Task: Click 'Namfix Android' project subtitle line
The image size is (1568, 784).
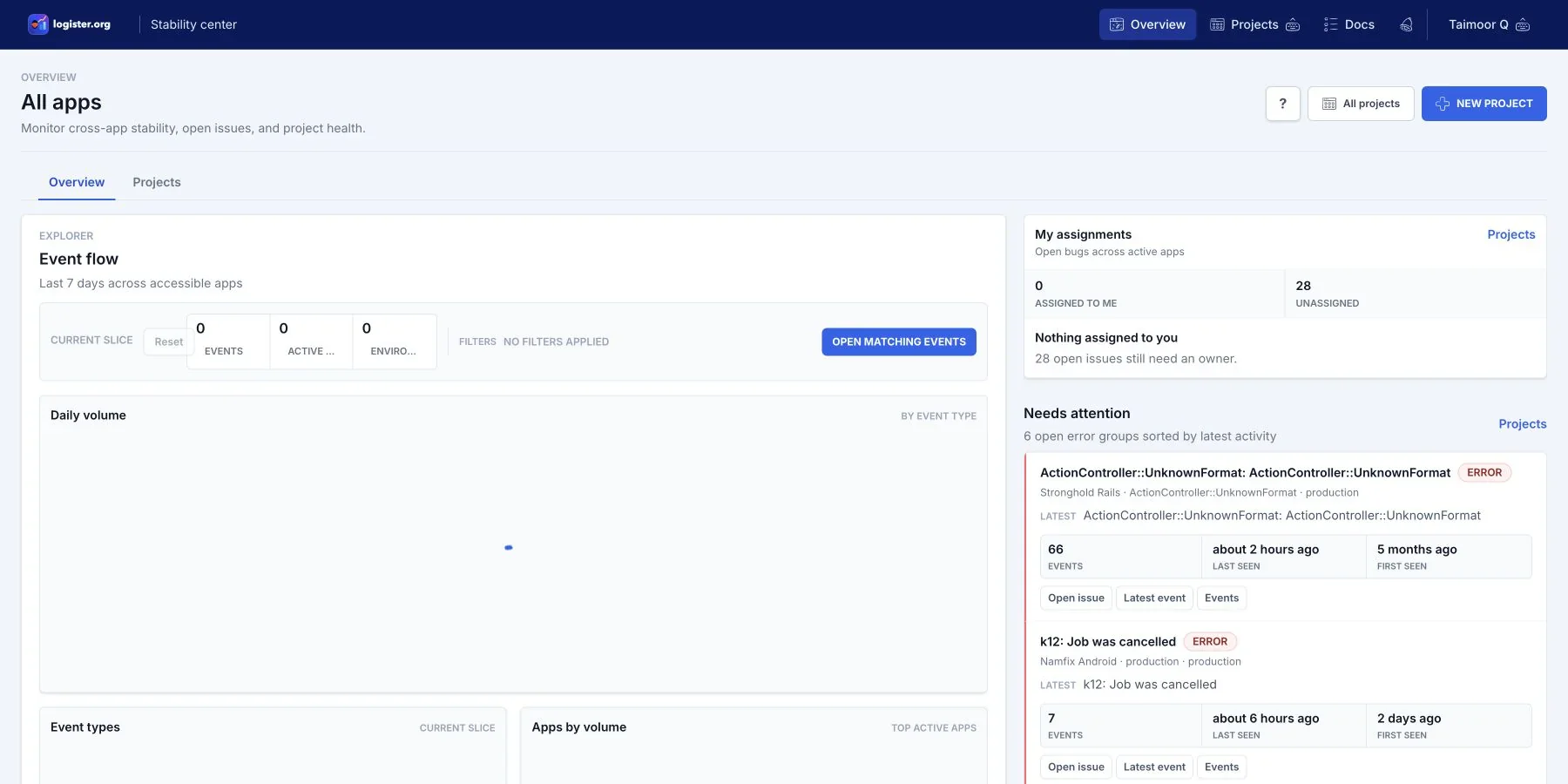Action: click(x=1140, y=662)
